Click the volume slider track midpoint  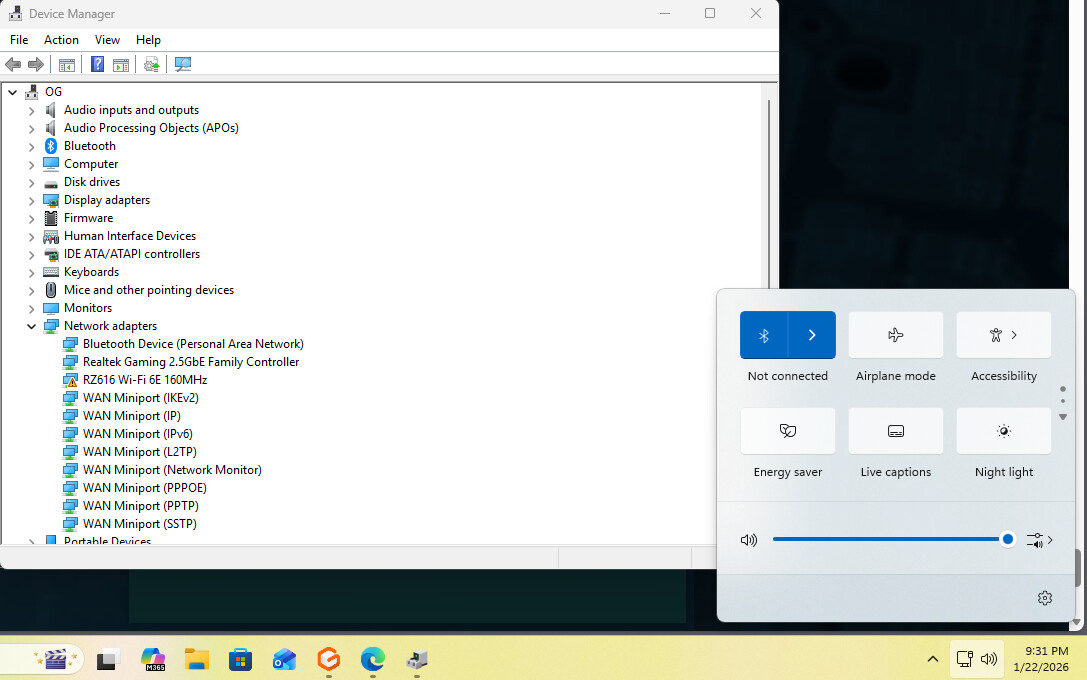(x=890, y=540)
